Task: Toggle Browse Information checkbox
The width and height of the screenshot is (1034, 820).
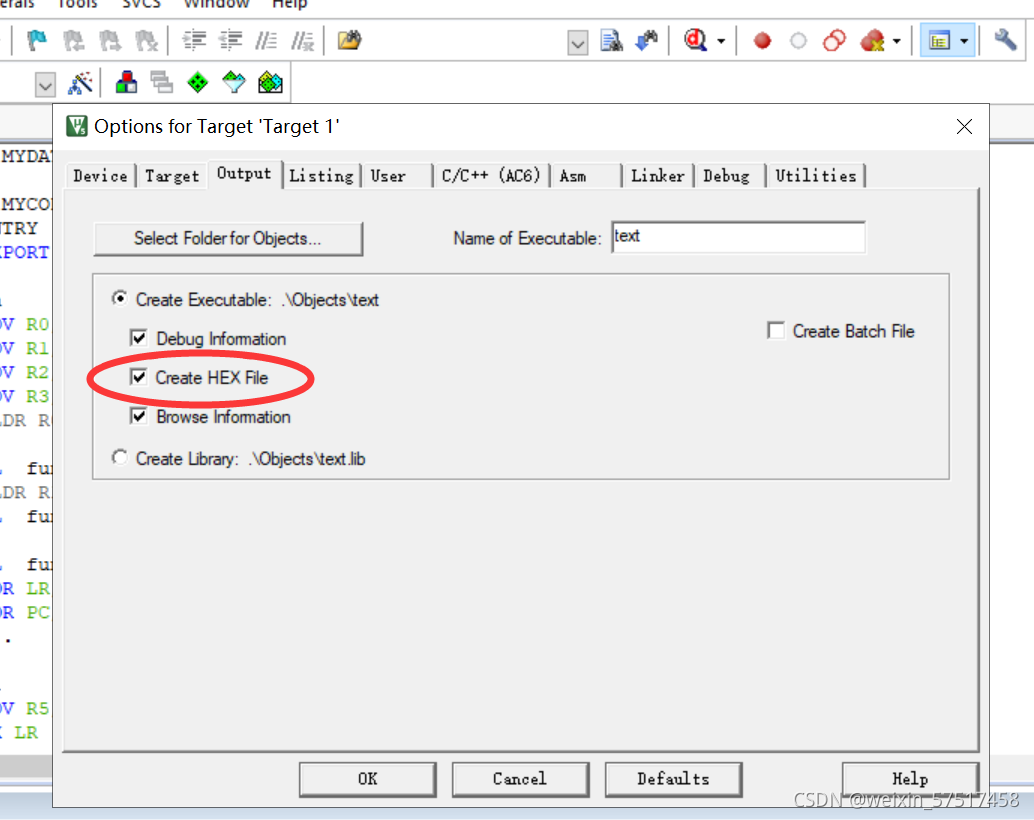Action: 138,416
